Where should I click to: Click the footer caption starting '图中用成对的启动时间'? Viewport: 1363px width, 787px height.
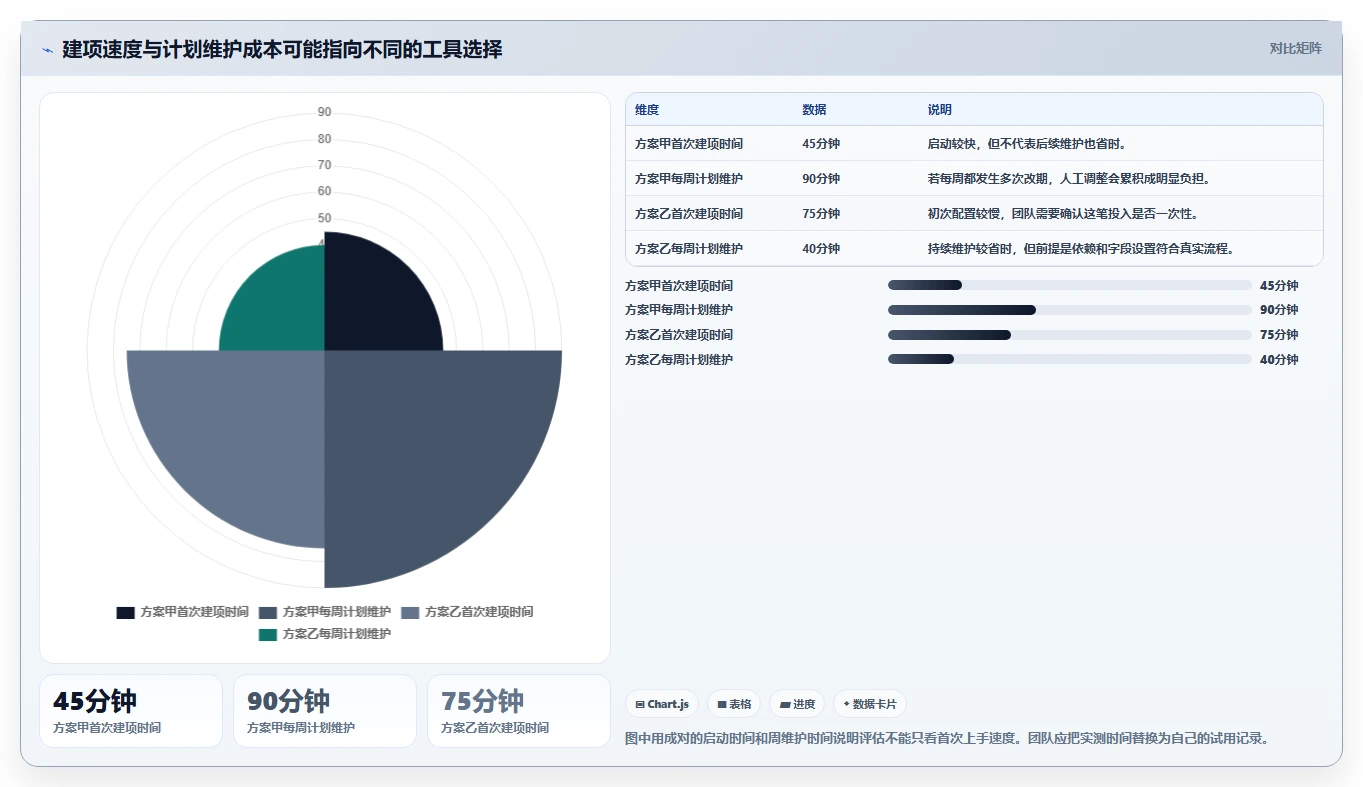(947, 738)
